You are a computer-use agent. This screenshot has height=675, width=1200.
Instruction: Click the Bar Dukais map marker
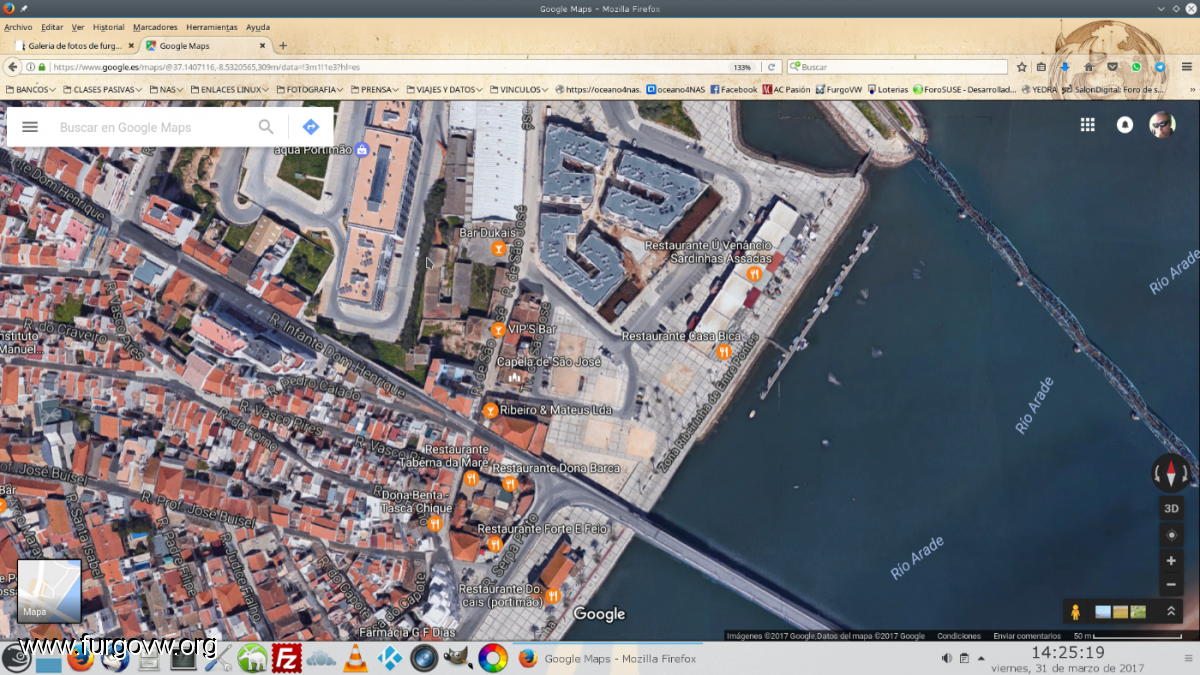pos(498,248)
